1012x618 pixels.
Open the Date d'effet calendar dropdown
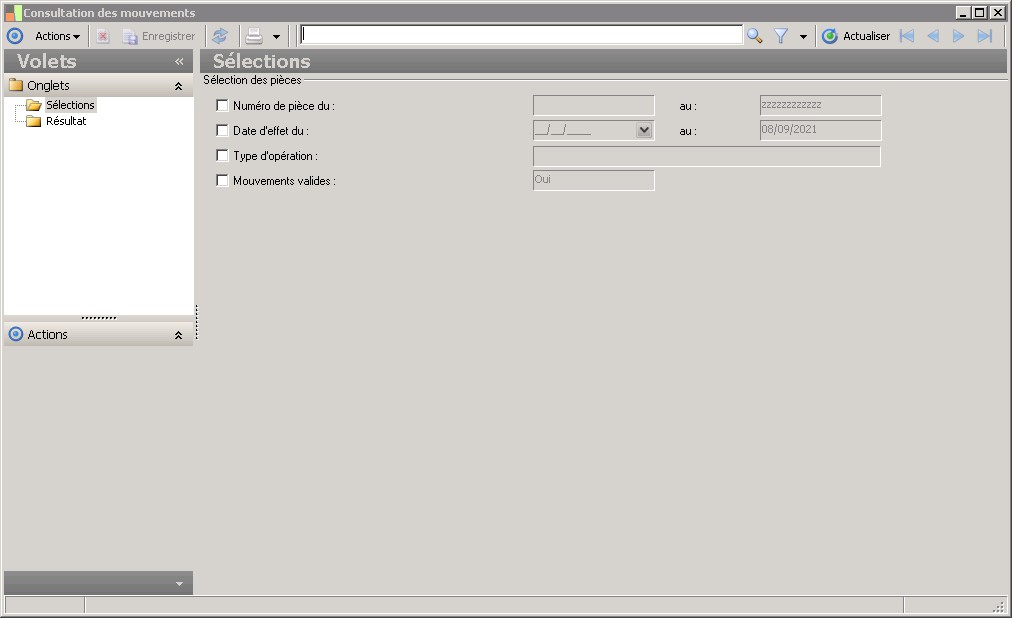(x=644, y=130)
